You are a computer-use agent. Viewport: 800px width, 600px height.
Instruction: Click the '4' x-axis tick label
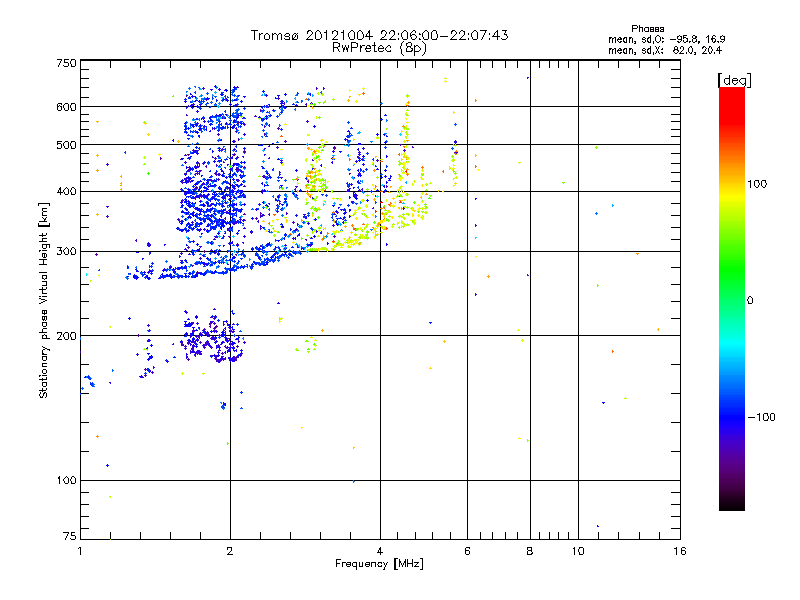(x=380, y=551)
